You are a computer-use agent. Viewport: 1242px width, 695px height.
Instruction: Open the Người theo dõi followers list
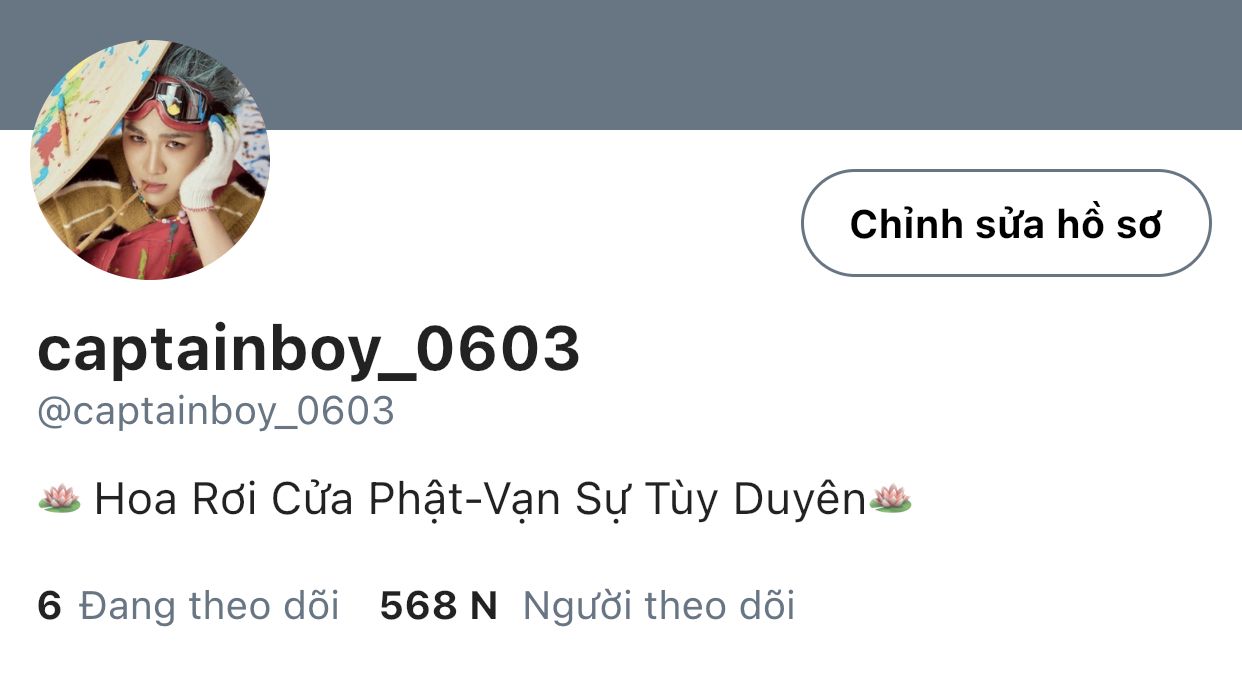[x=658, y=606]
